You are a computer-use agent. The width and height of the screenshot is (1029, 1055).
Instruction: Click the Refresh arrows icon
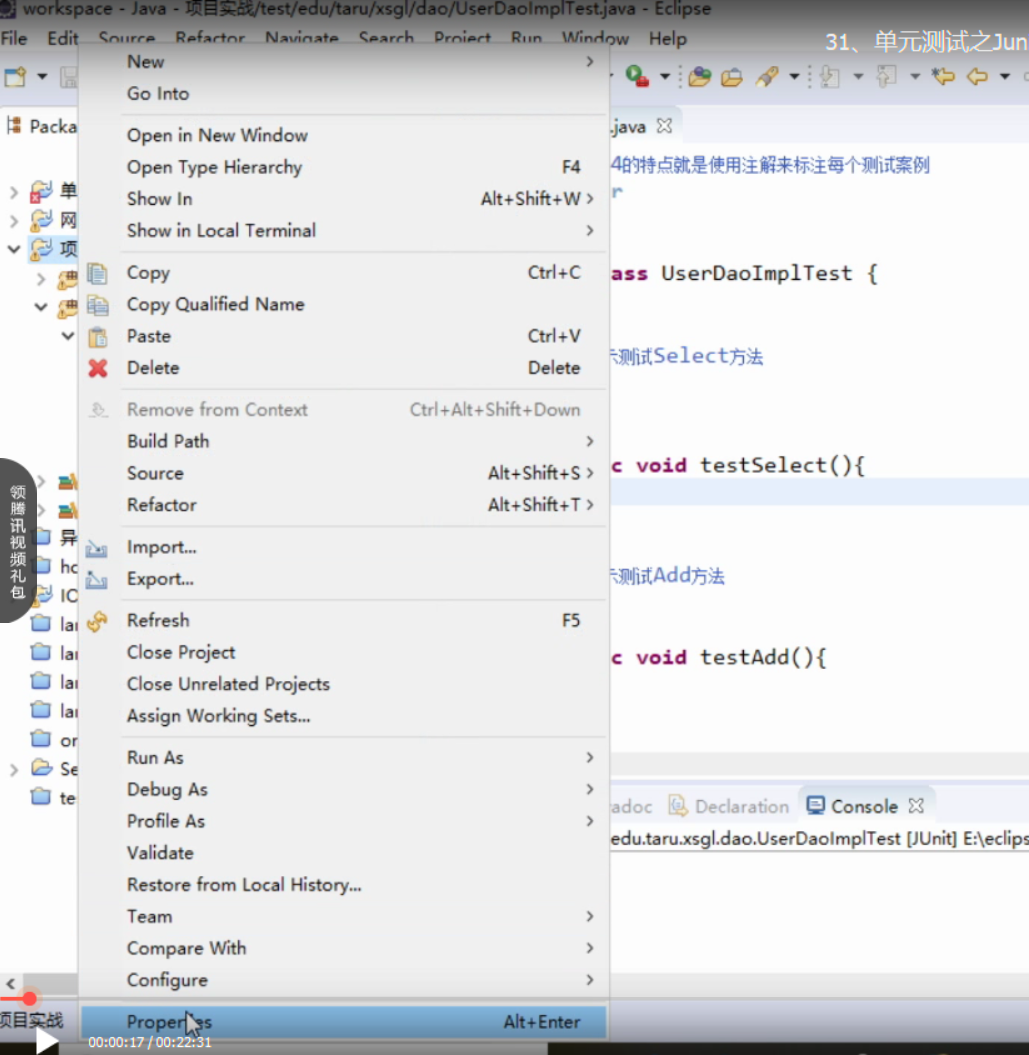click(98, 621)
